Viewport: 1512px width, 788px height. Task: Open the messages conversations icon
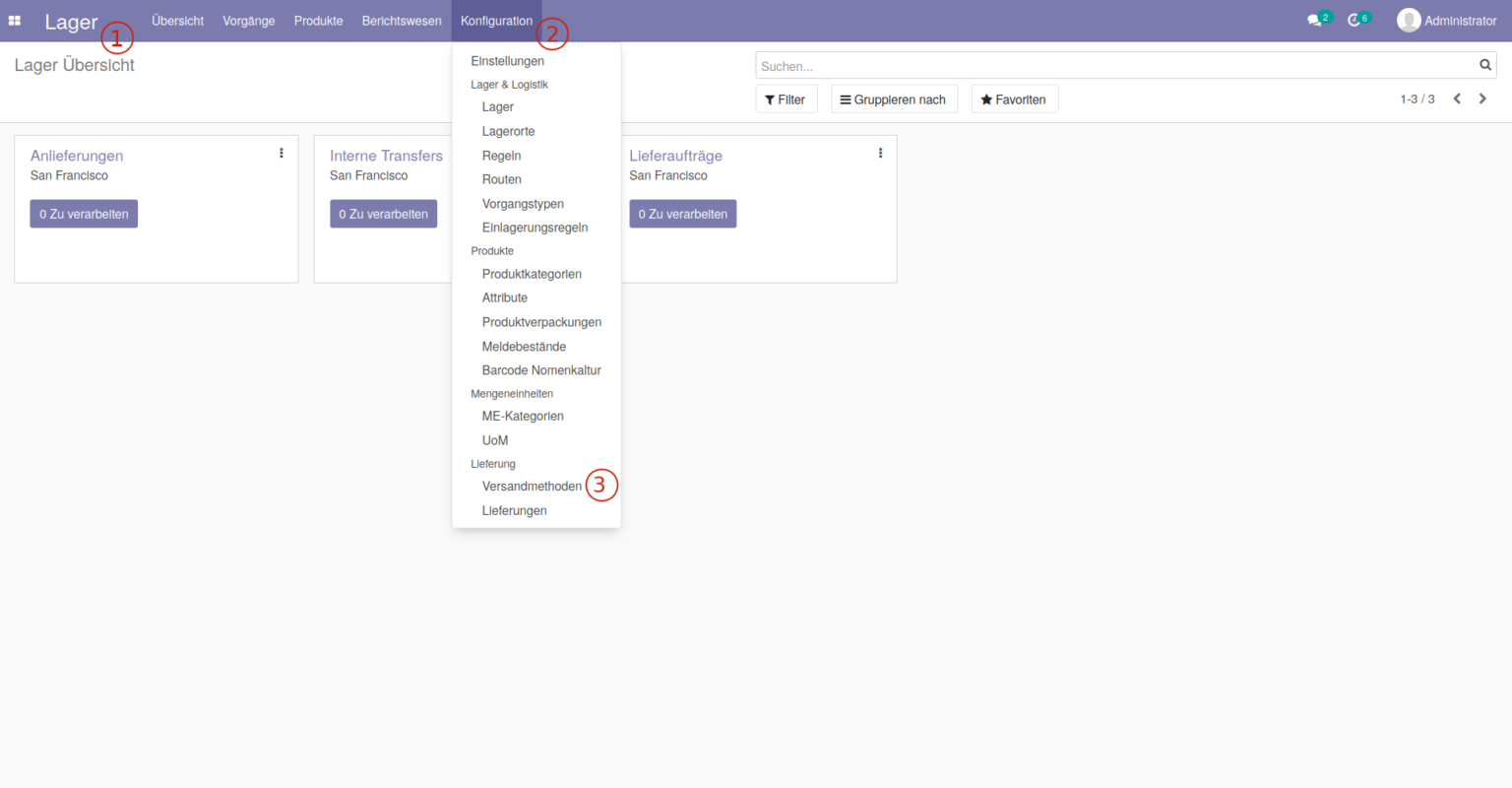click(1315, 18)
